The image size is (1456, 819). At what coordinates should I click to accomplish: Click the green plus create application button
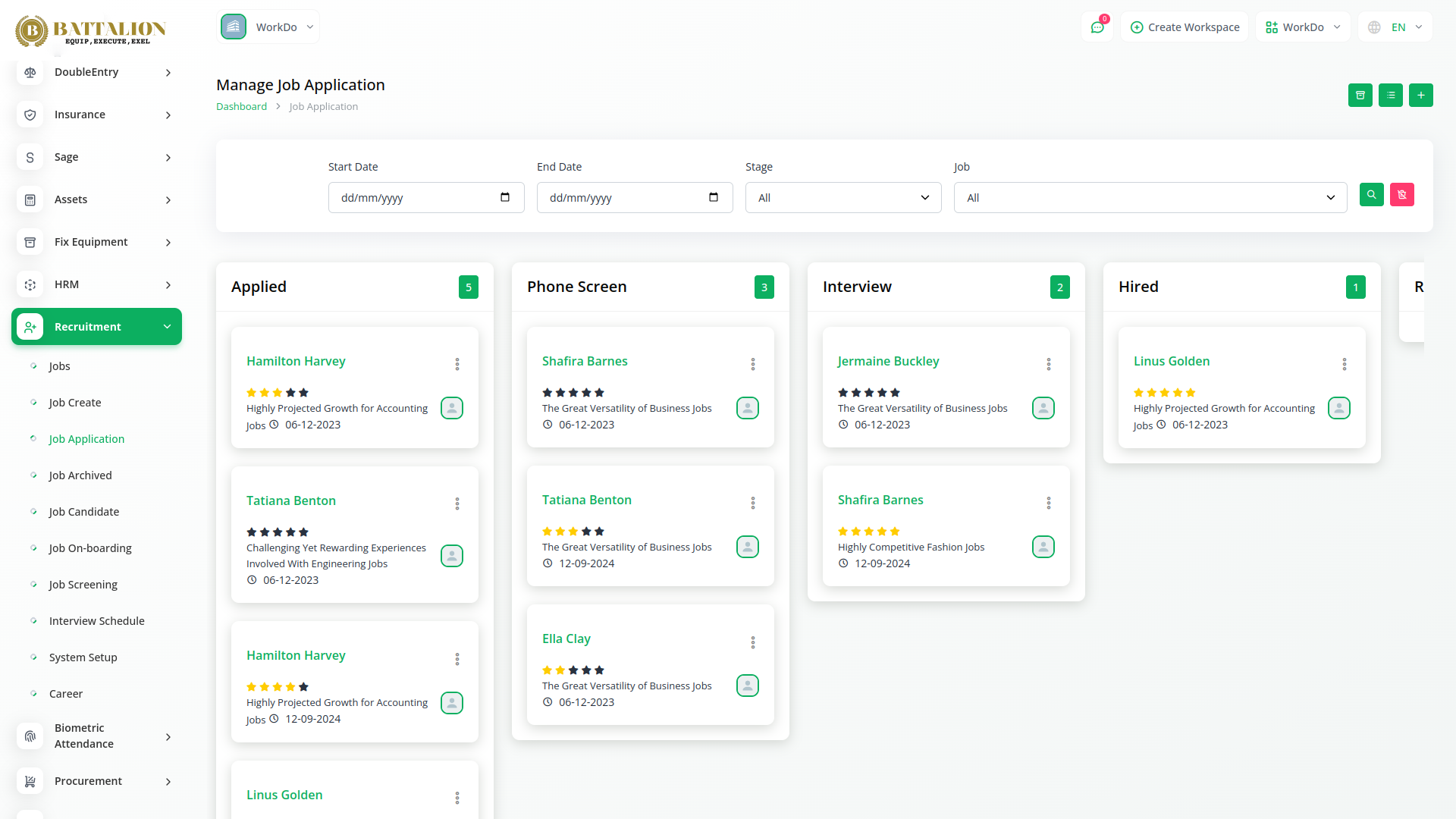pyautogui.click(x=1420, y=96)
